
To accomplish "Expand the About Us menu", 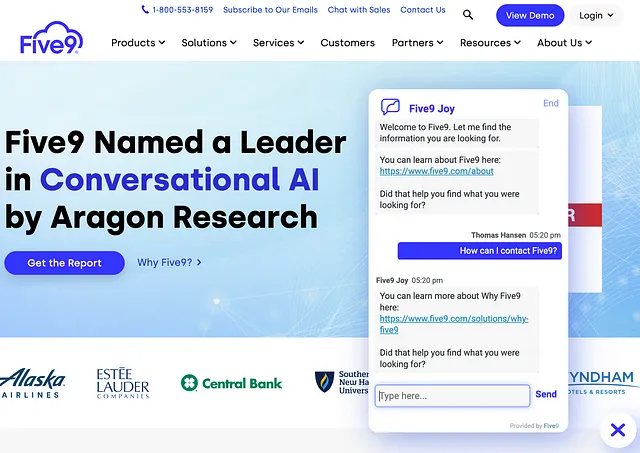I will 564,42.
